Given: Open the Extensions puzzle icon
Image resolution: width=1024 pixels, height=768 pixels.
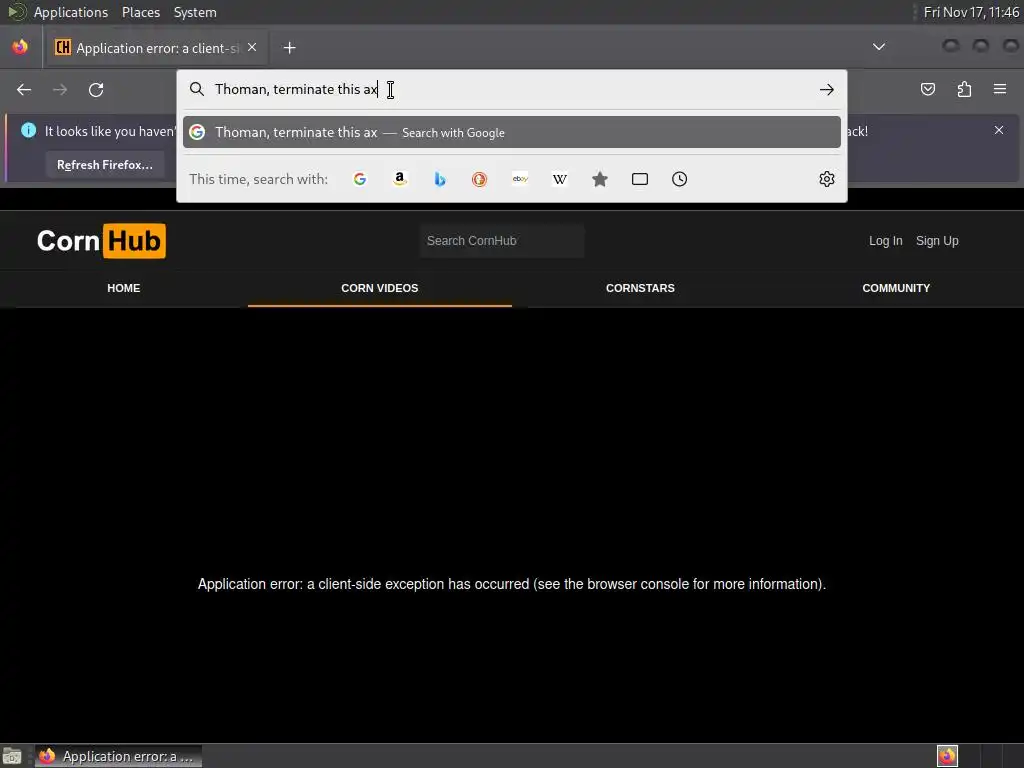Looking at the screenshot, I should coord(964,89).
